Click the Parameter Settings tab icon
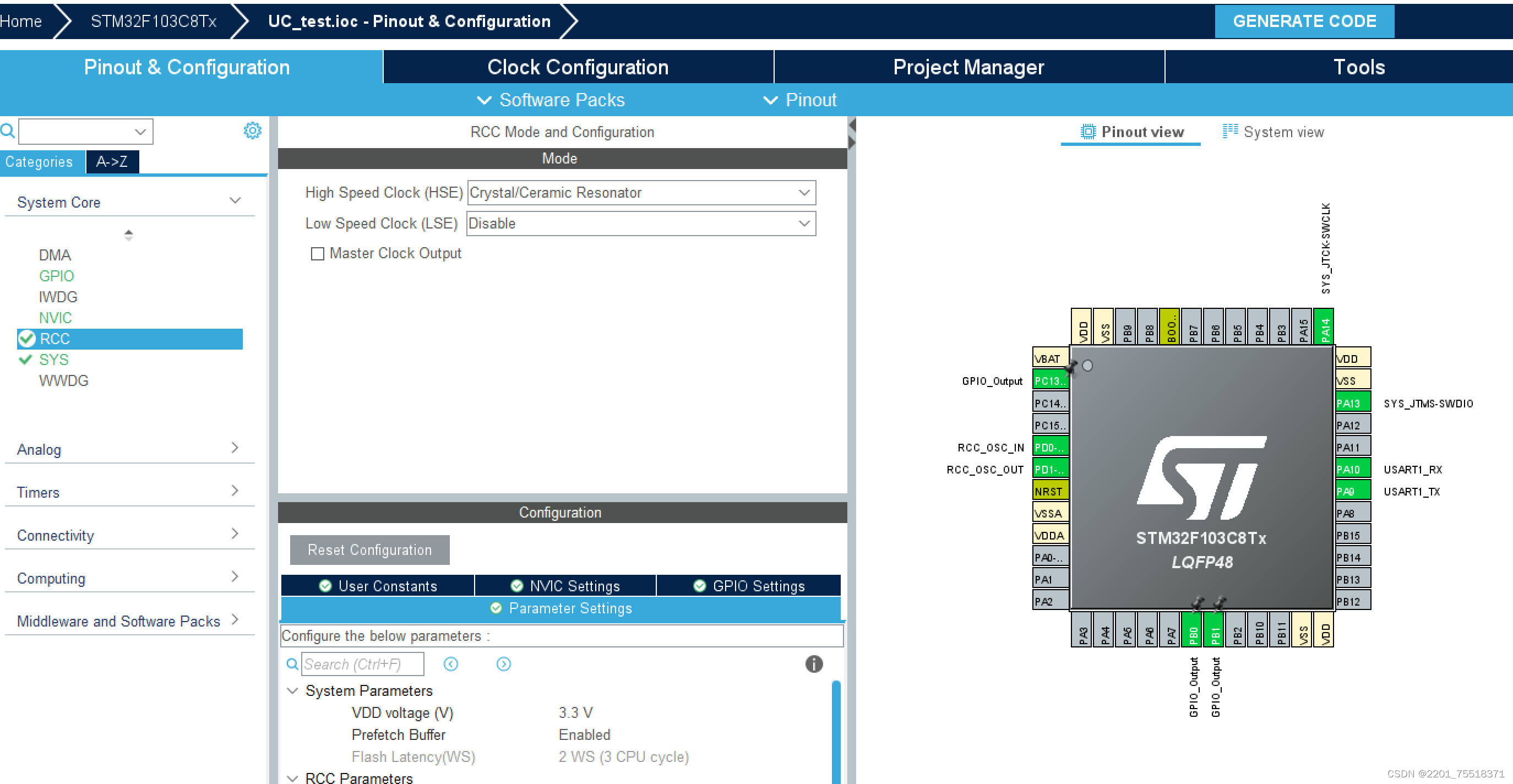 (x=497, y=608)
